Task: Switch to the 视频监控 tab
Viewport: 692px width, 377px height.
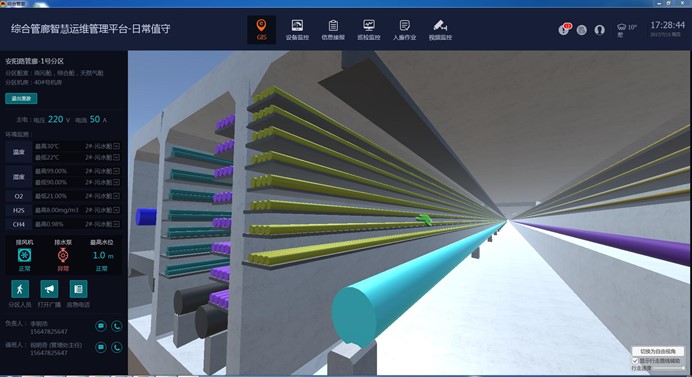Action: point(440,30)
